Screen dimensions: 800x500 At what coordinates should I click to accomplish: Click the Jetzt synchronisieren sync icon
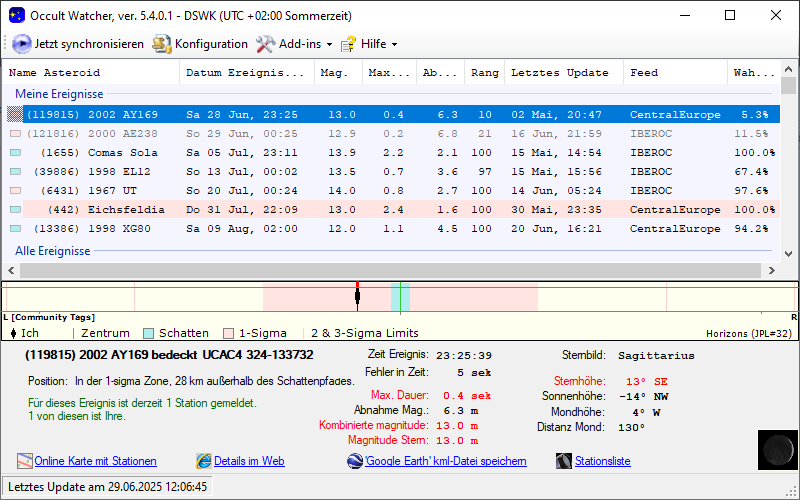(x=21, y=44)
